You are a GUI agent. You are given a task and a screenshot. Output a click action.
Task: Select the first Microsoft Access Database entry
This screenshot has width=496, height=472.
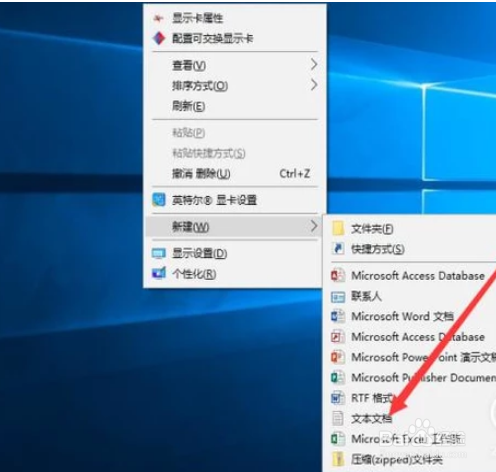pos(410,276)
